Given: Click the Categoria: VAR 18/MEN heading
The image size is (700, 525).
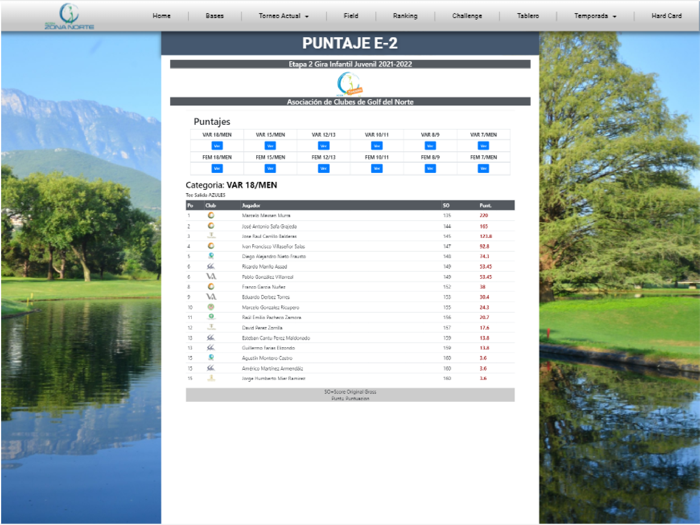Looking at the screenshot, I should coord(231,185).
